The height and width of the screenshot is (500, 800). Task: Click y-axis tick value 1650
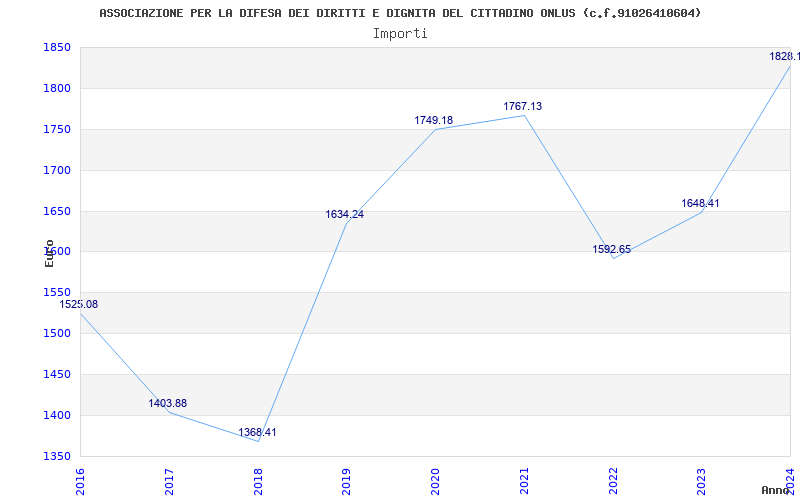(57, 211)
